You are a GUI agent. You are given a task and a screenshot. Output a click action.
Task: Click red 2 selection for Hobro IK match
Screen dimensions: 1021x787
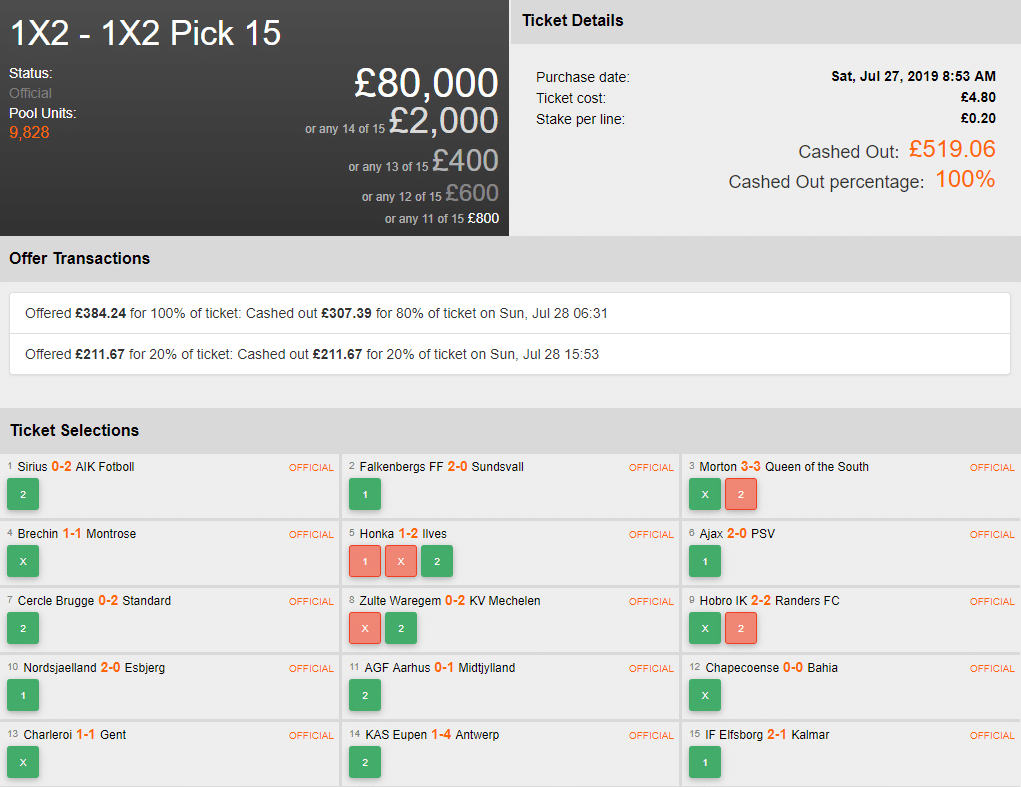[x=741, y=628]
